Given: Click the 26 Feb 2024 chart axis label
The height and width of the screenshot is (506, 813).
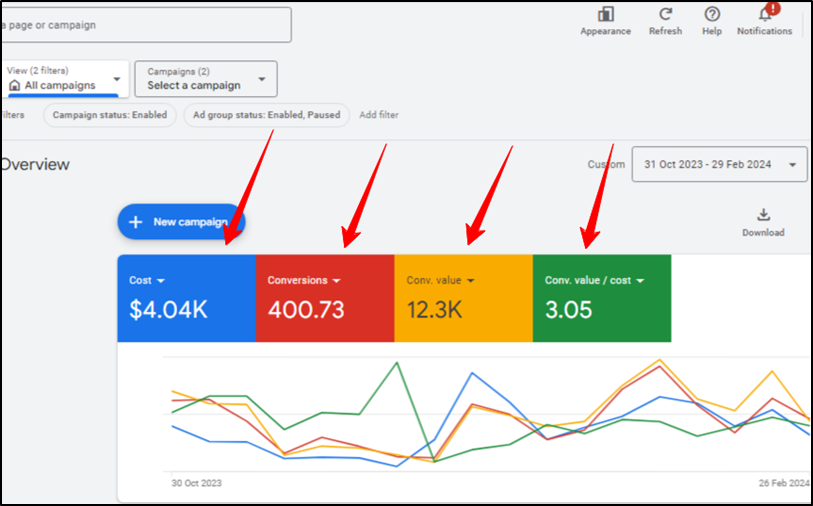Looking at the screenshot, I should [784, 483].
